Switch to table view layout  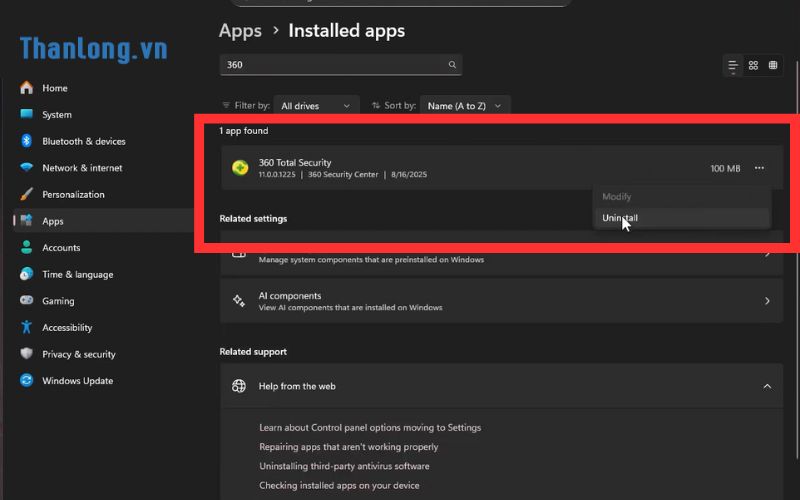point(773,65)
